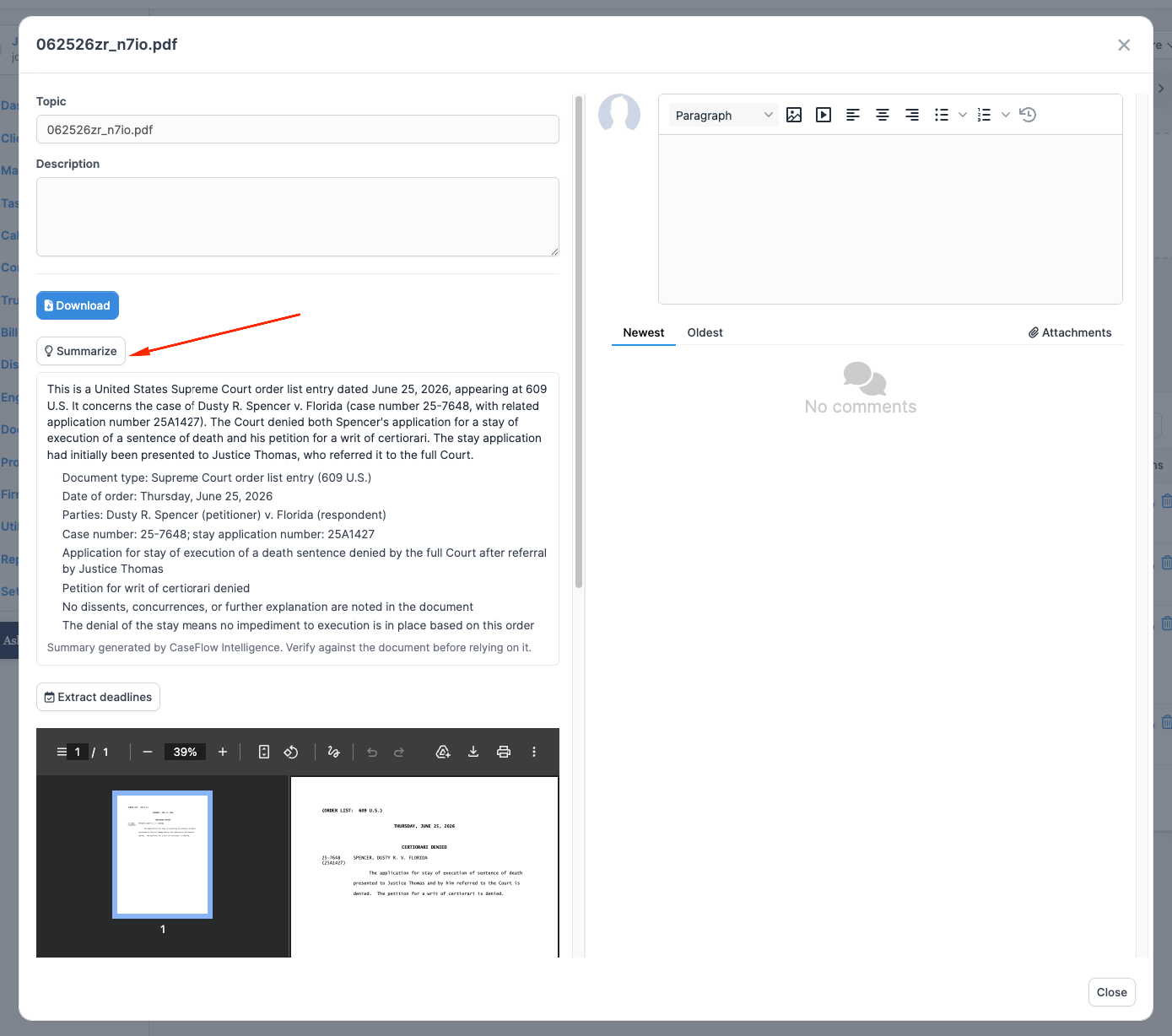1172x1036 pixels.
Task: Expand the numbered list style options
Action: pyautogui.click(x=1006, y=115)
